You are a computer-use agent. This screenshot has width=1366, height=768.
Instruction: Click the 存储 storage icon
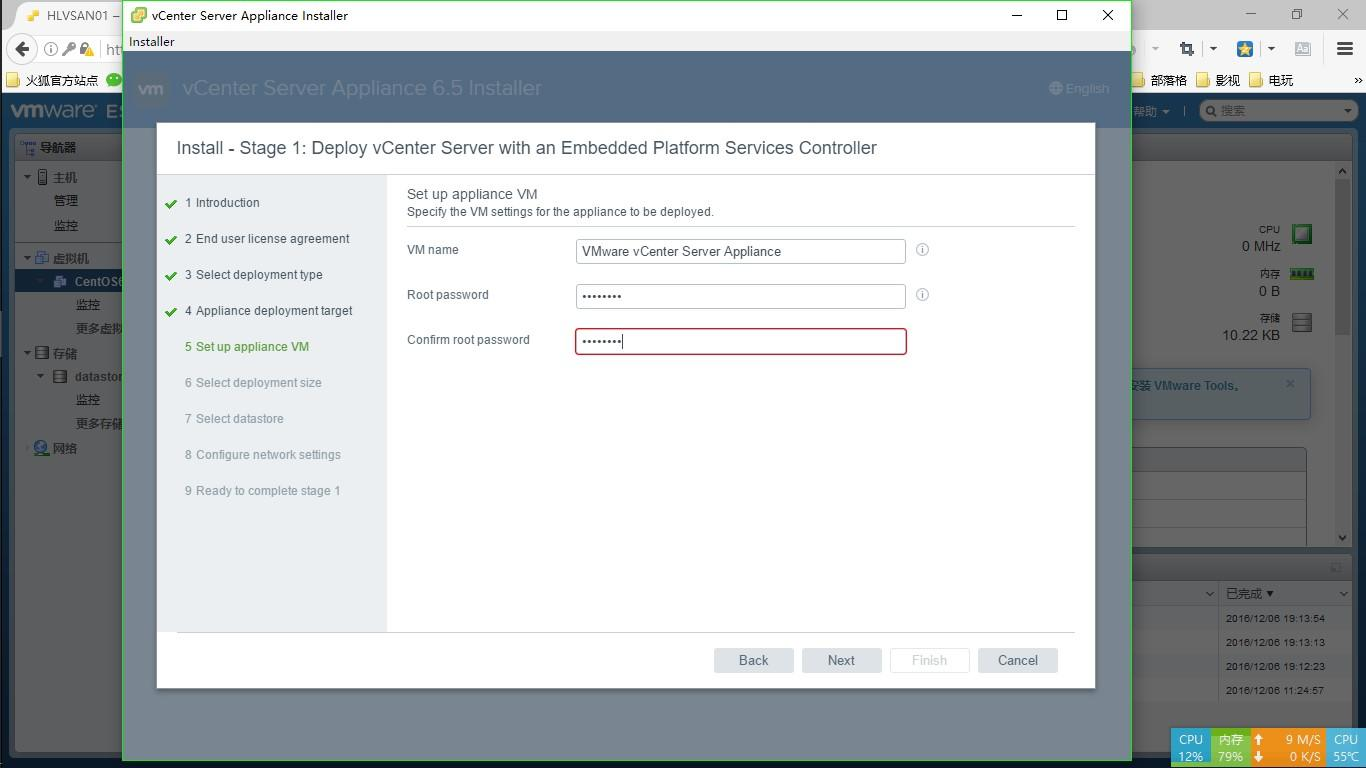(42, 353)
